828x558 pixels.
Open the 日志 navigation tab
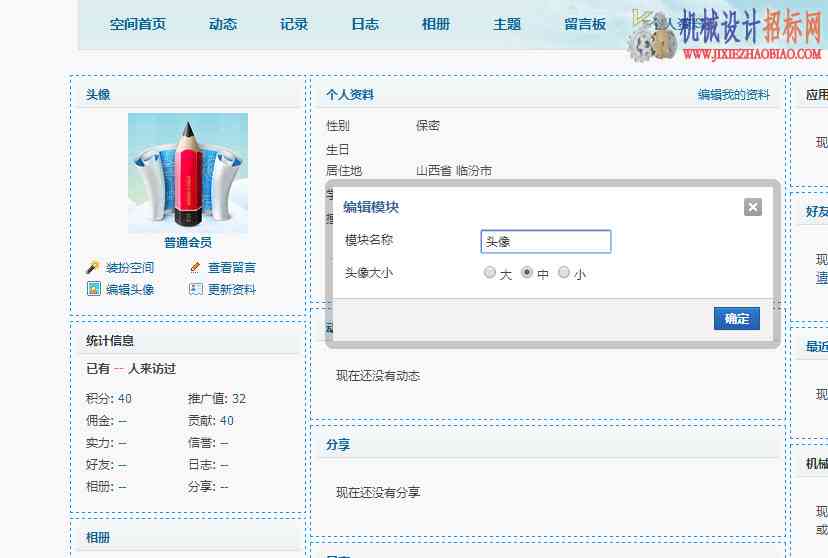(365, 24)
